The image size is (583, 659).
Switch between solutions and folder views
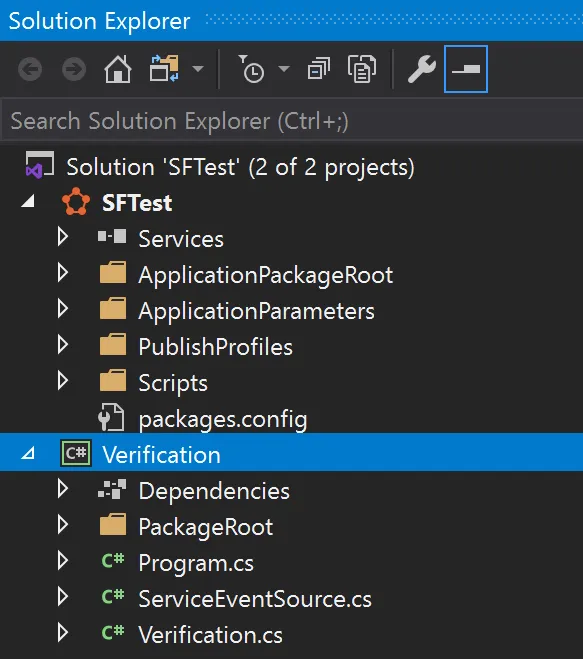(164, 69)
